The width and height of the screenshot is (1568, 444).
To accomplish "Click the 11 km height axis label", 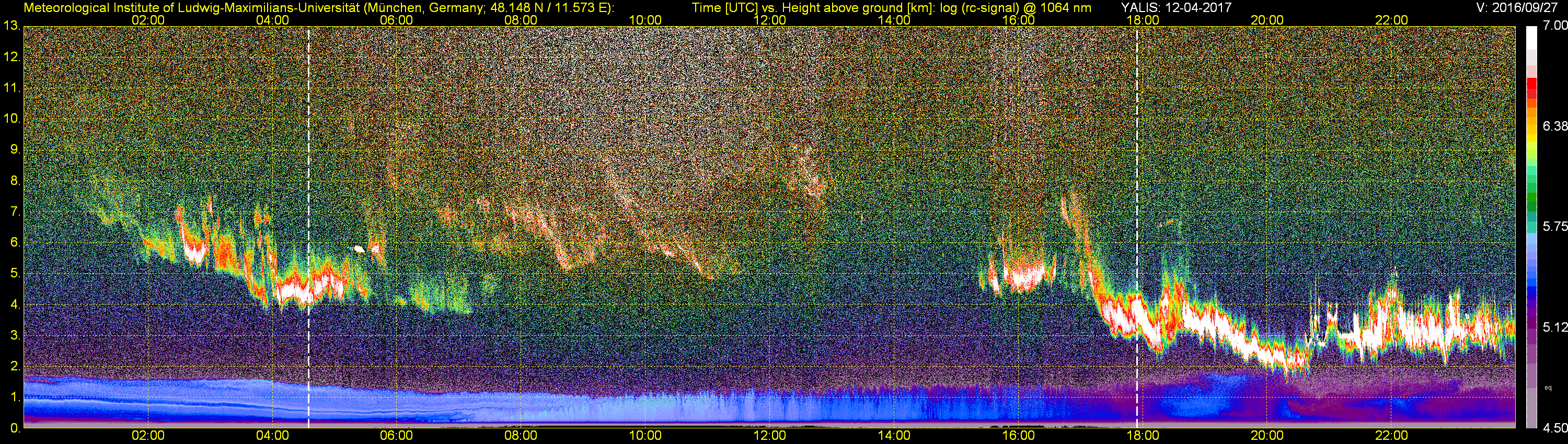I will tap(12, 88).
